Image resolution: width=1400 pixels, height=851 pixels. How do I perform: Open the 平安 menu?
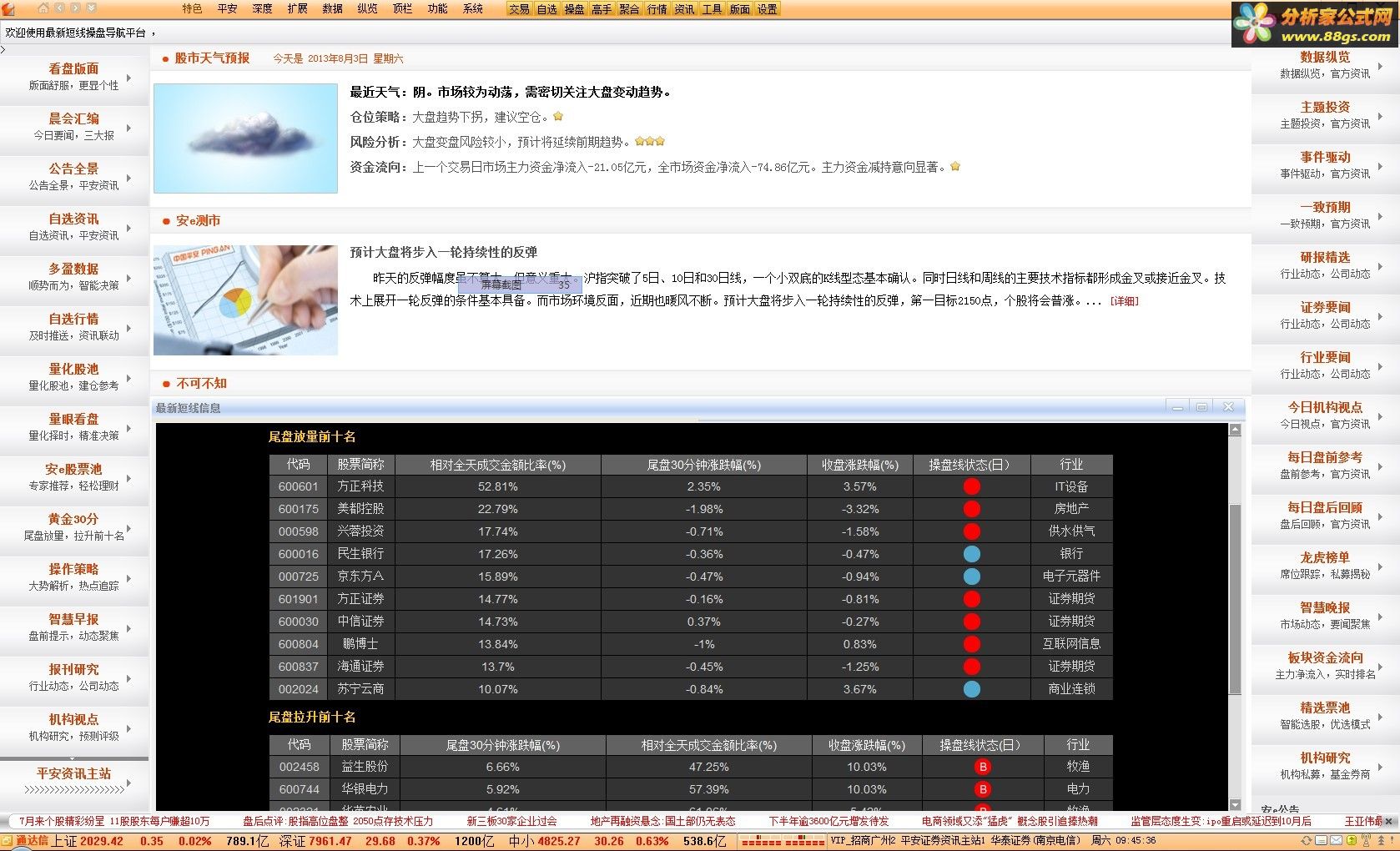[x=227, y=8]
